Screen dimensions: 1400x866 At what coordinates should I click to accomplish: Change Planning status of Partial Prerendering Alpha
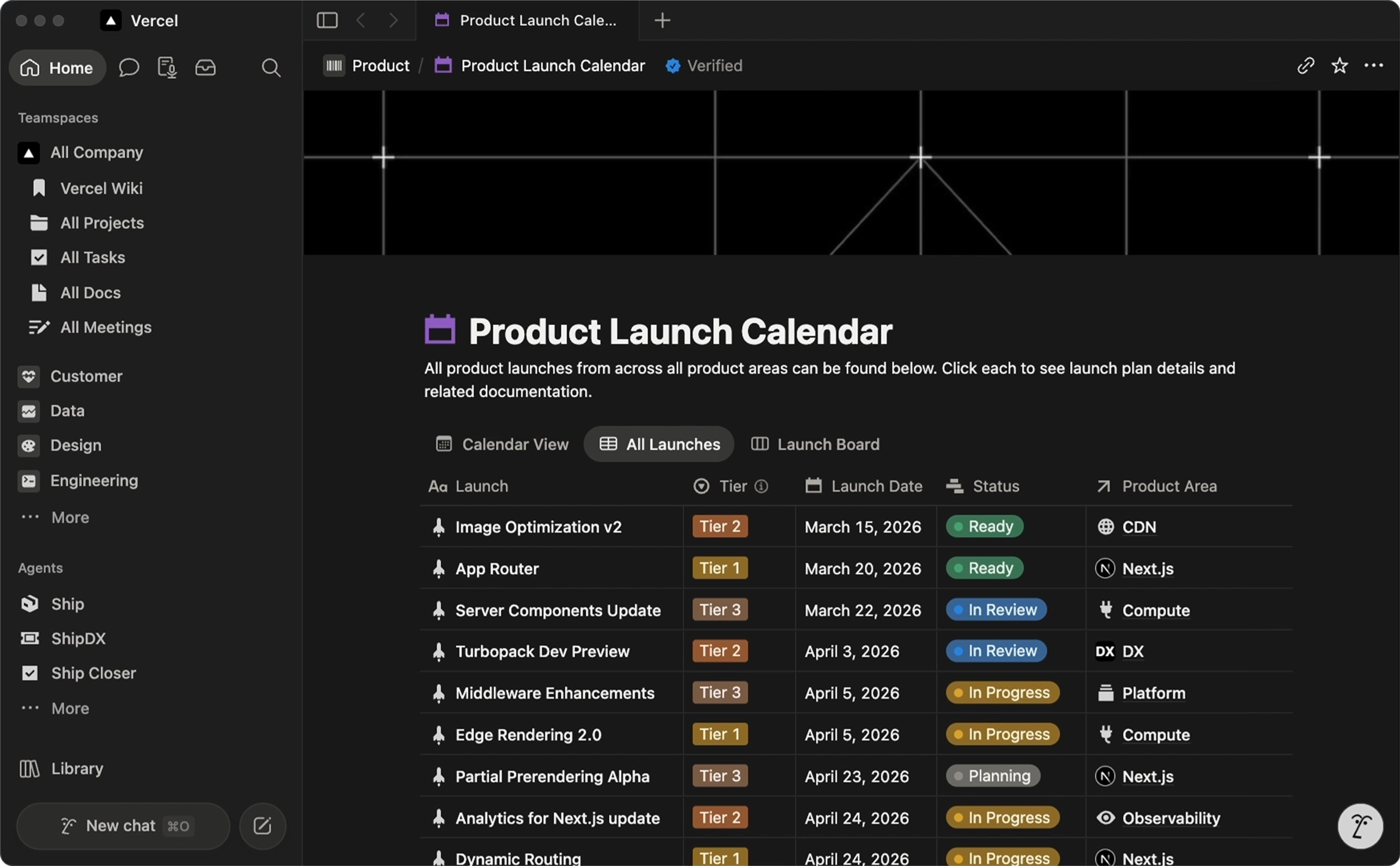993,776
